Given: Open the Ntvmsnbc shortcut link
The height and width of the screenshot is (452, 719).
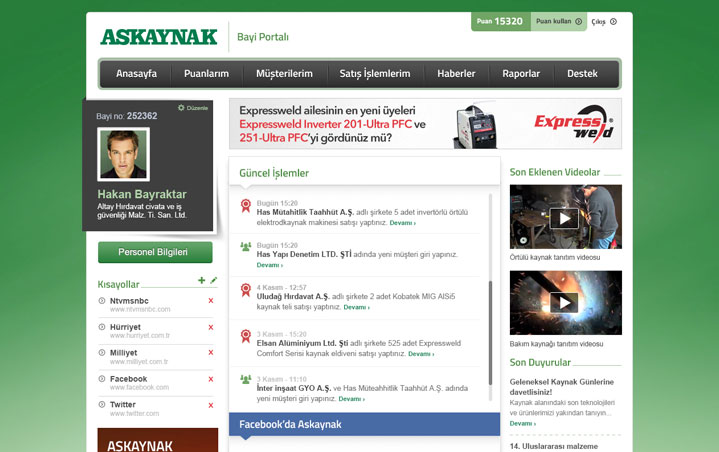Looking at the screenshot, I should (129, 301).
